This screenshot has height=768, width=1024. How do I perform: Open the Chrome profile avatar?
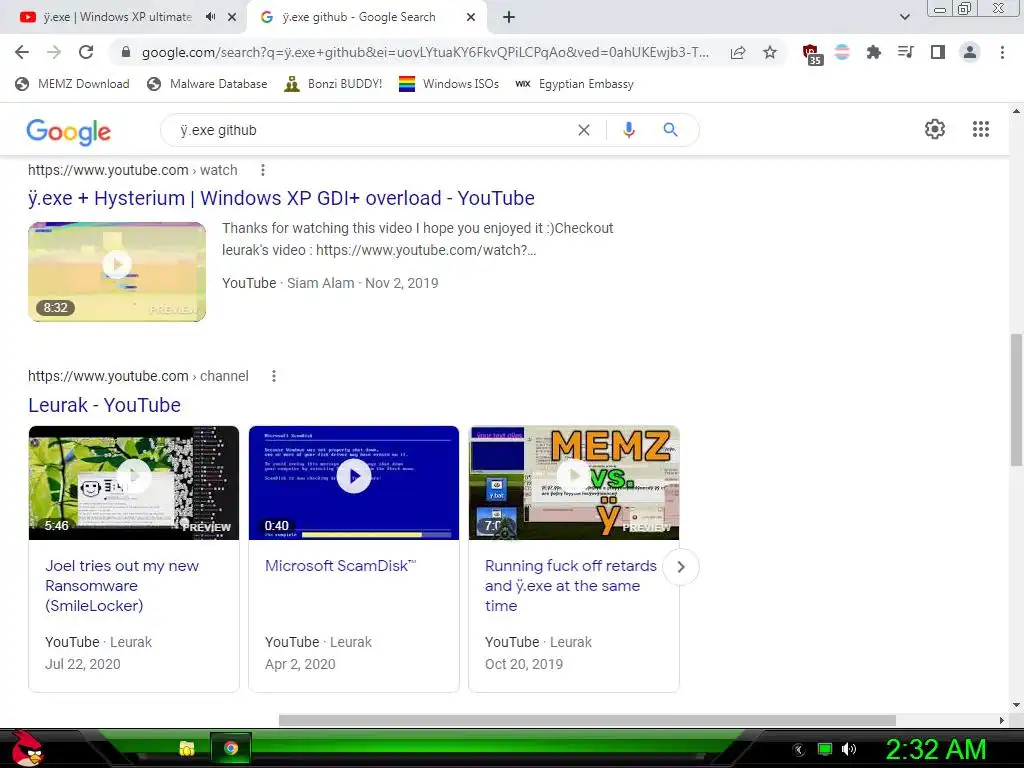970,52
